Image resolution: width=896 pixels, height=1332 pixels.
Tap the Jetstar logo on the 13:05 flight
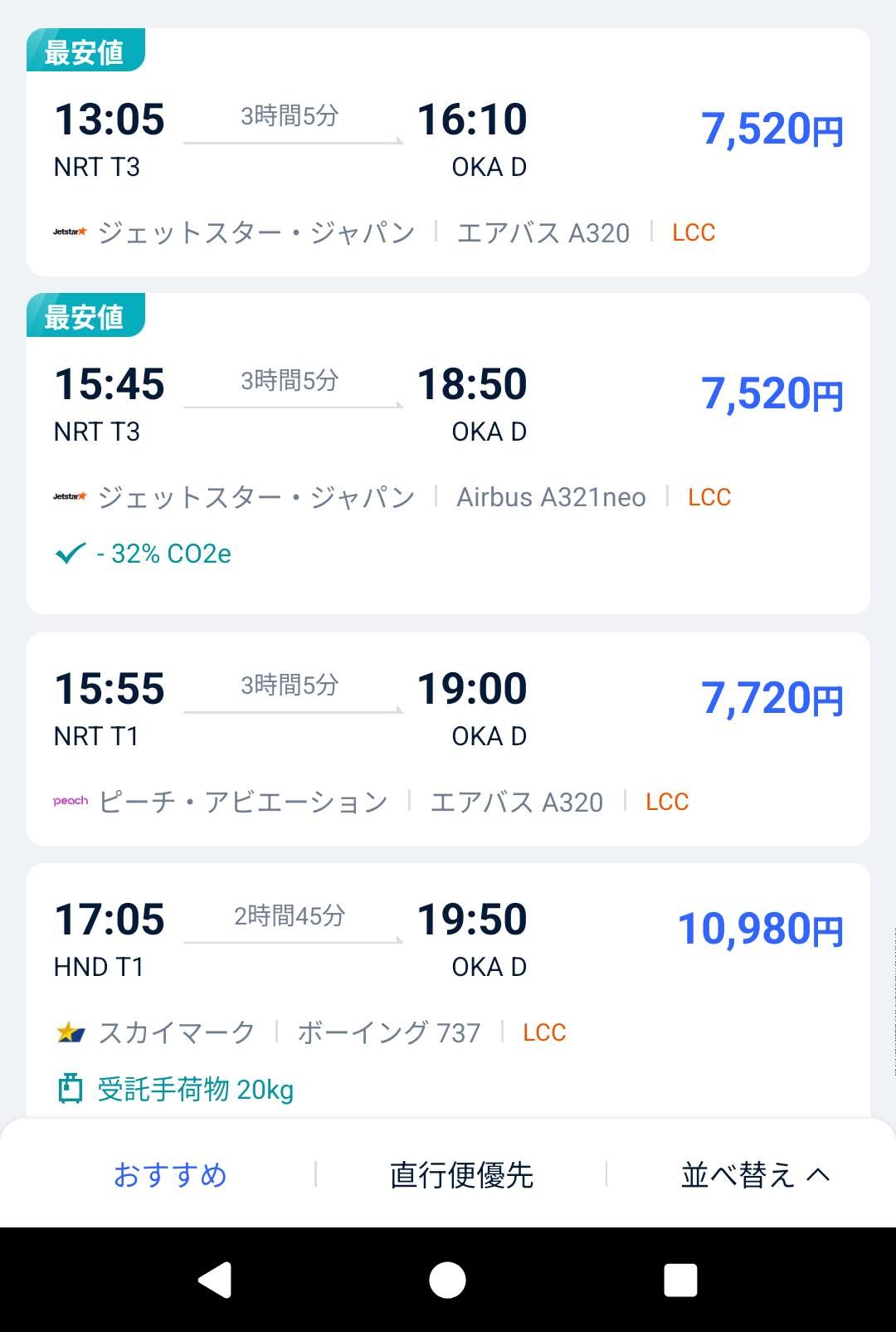pos(70,232)
